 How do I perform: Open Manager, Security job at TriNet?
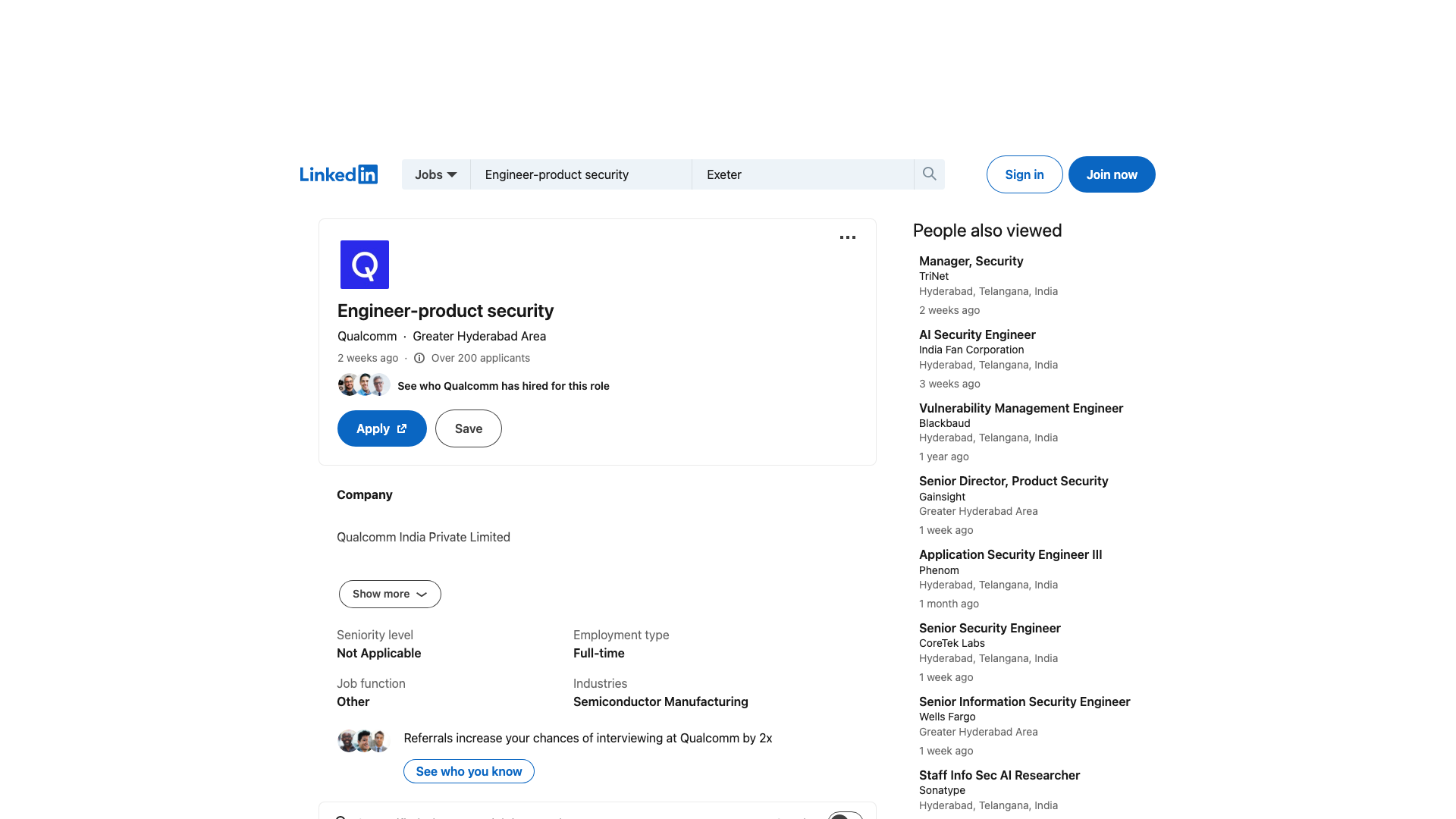[x=971, y=261]
